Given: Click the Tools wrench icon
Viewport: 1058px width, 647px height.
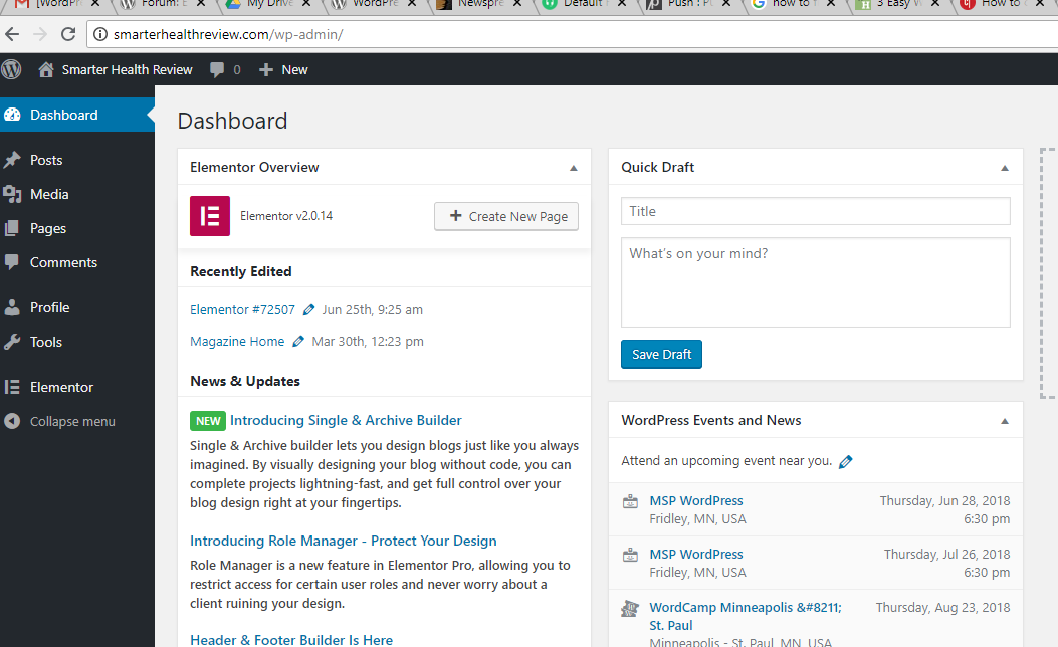Looking at the screenshot, I should tap(12, 342).
